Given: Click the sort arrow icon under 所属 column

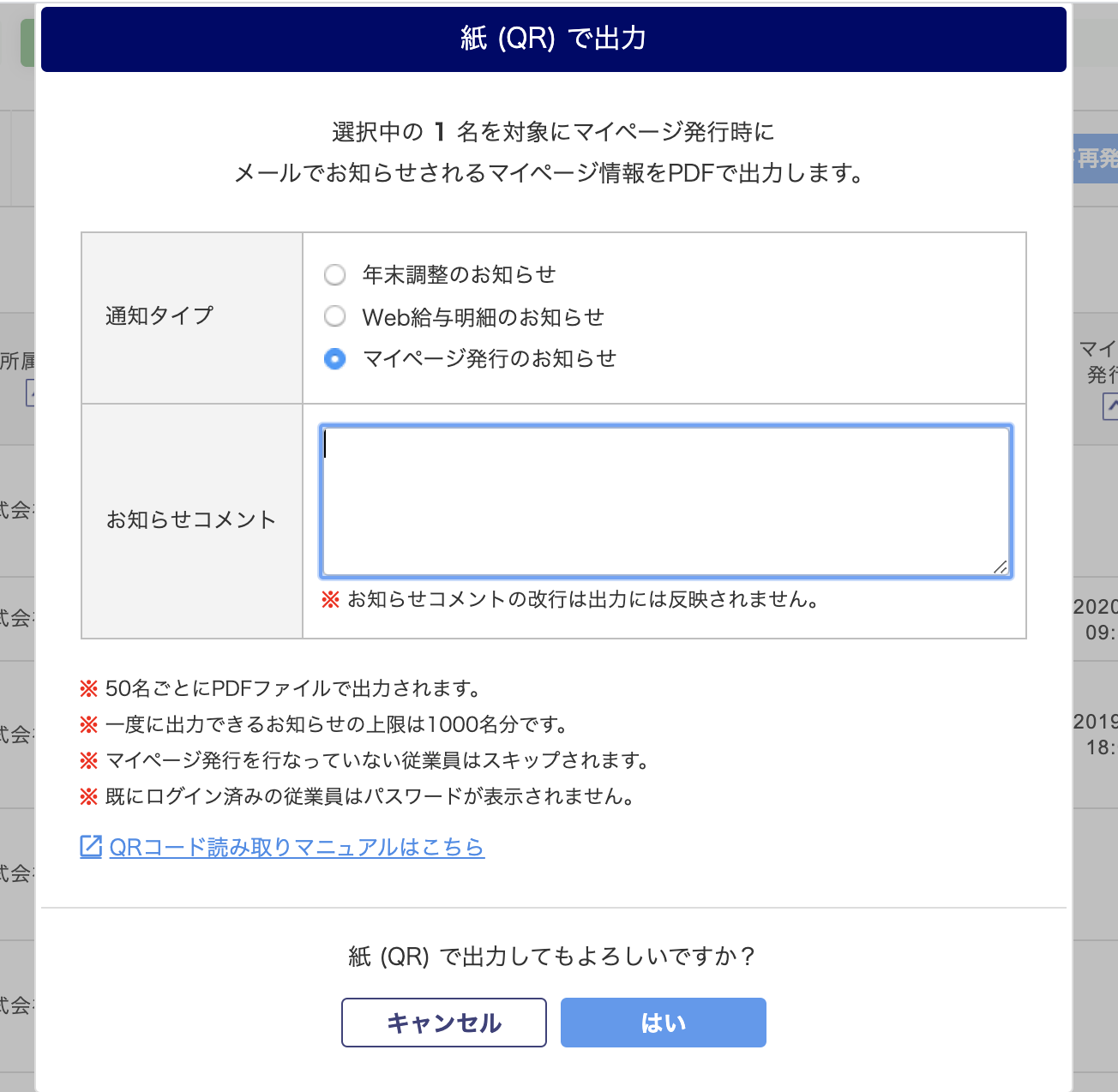Looking at the screenshot, I should pos(30,393).
